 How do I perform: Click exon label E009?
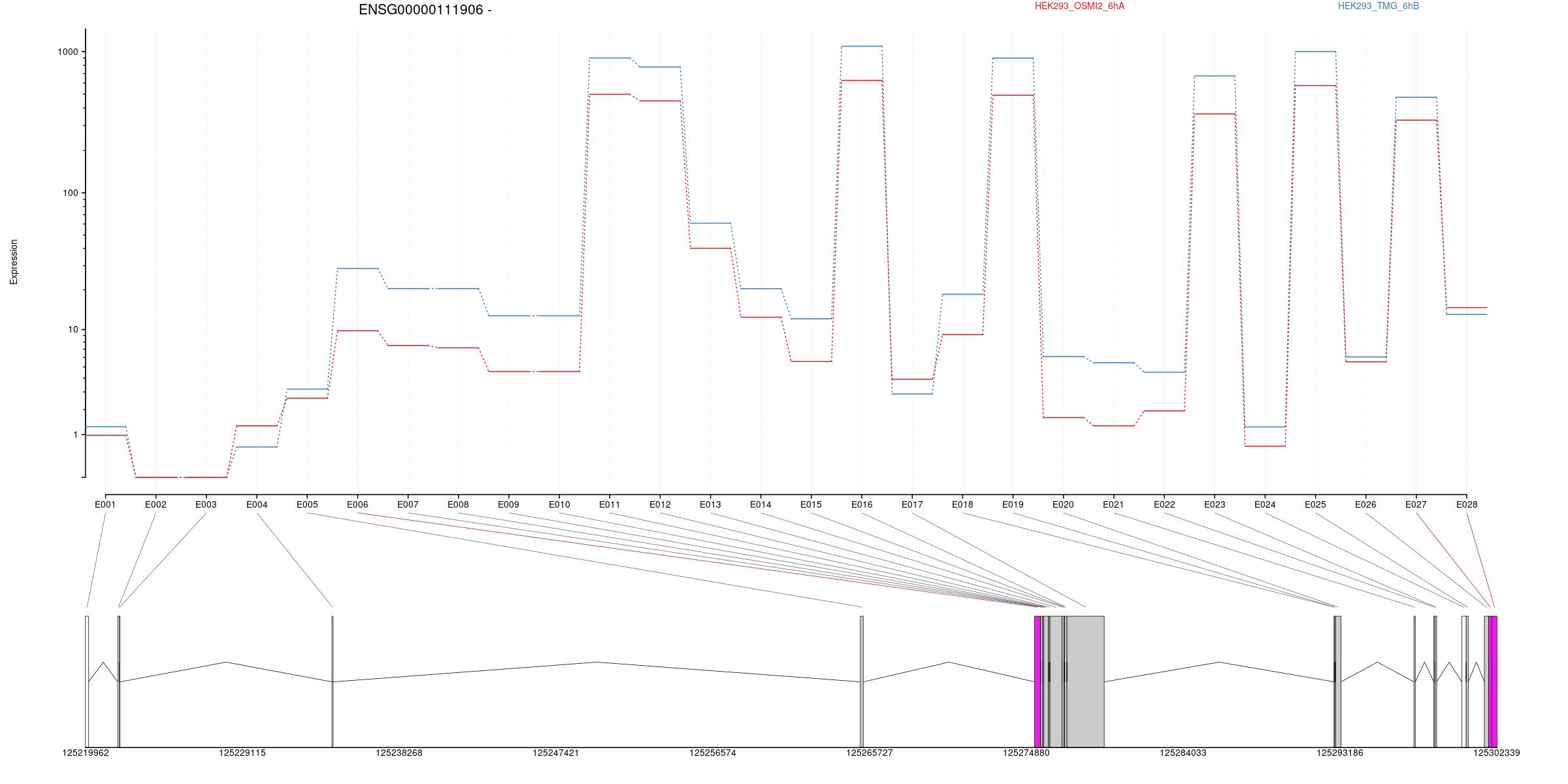pos(508,504)
